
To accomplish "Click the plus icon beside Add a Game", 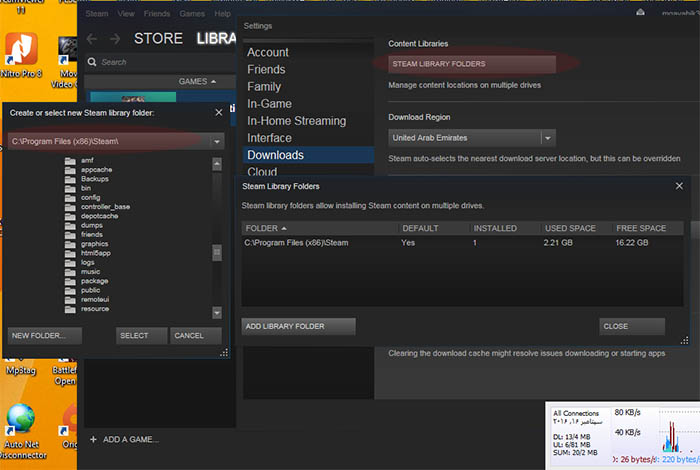I will tap(93, 439).
